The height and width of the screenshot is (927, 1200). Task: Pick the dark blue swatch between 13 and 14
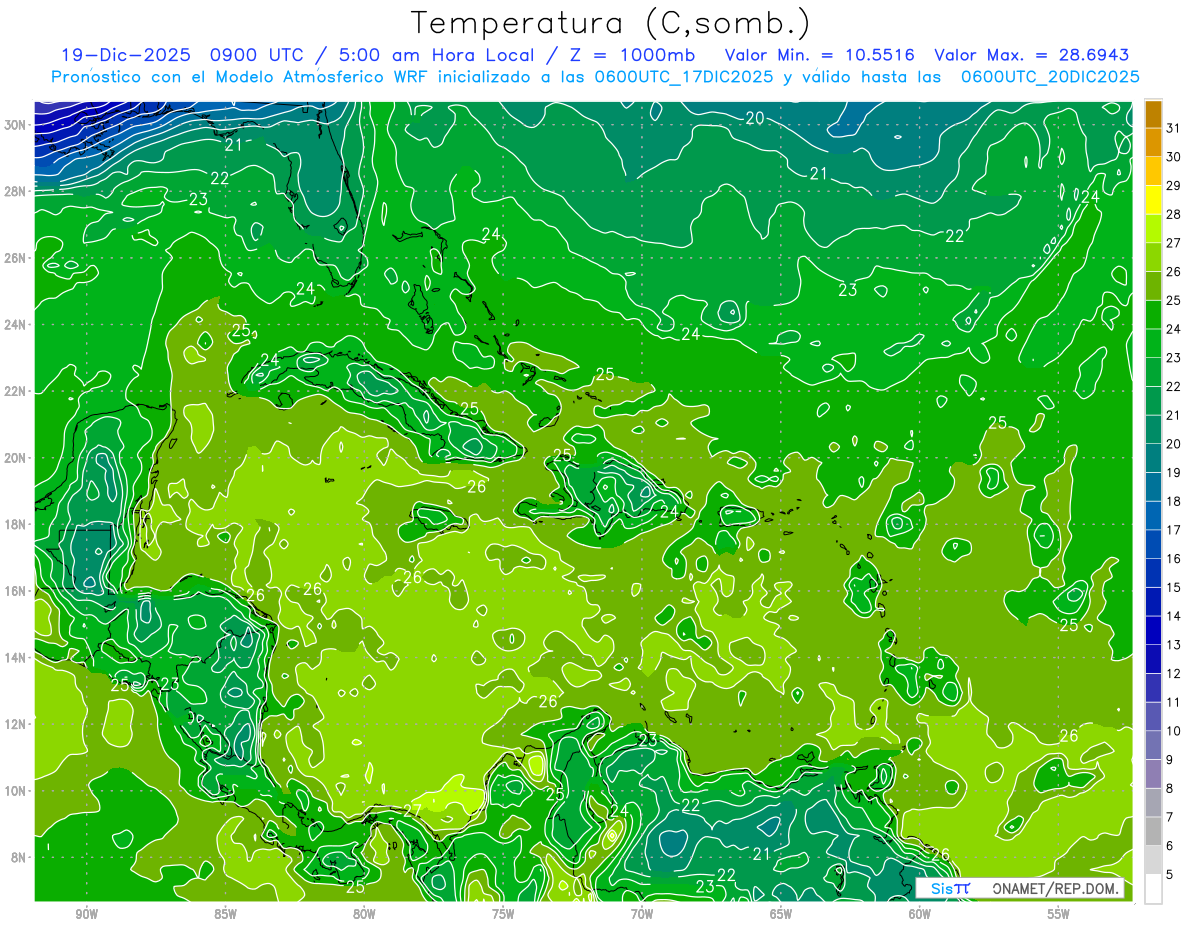pyautogui.click(x=1153, y=631)
